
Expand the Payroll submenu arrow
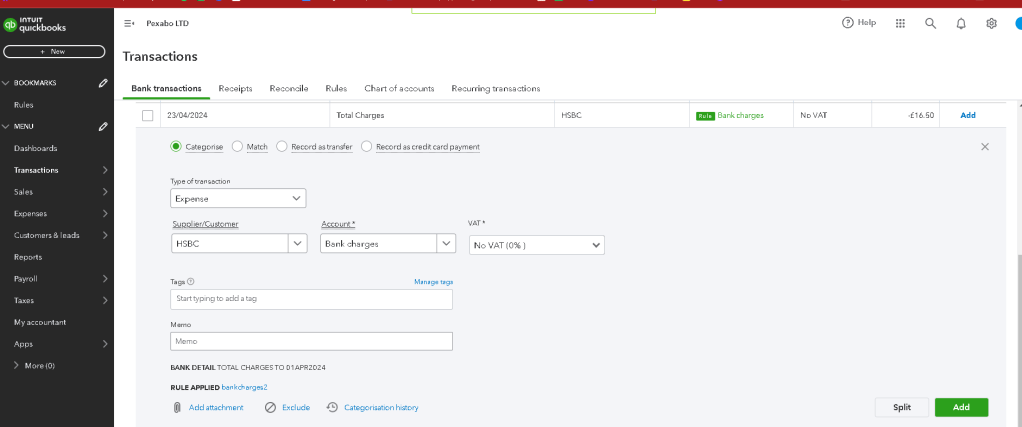[105, 278]
